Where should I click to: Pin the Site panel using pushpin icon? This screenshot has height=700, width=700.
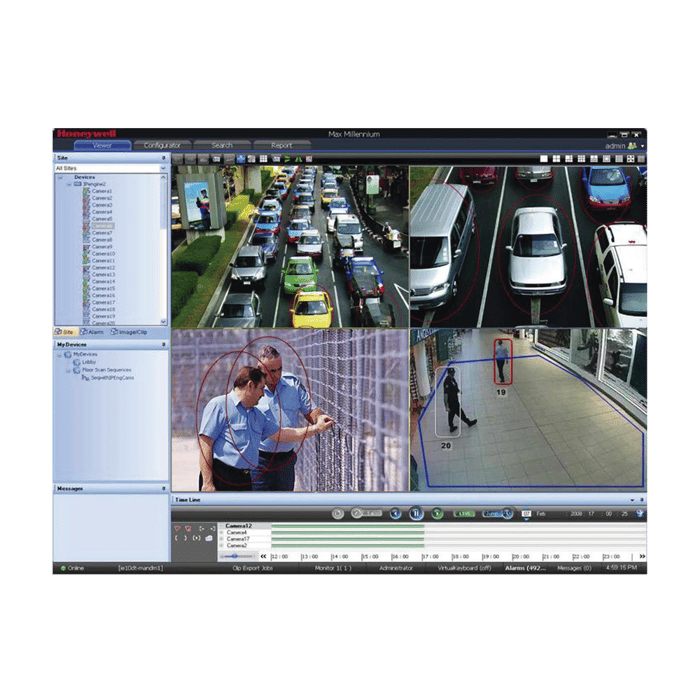tap(163, 158)
